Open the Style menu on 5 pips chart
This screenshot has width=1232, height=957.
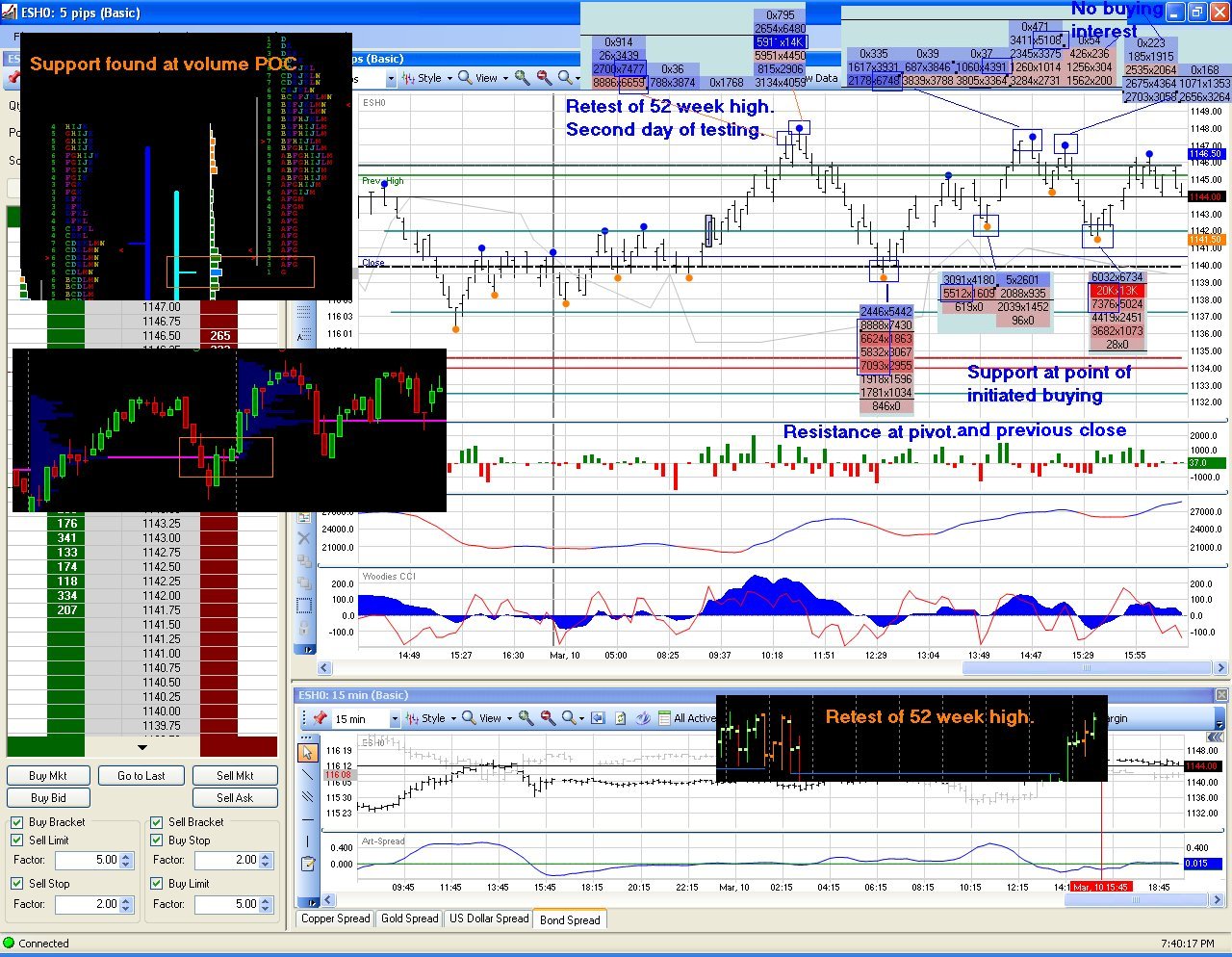click(x=428, y=78)
